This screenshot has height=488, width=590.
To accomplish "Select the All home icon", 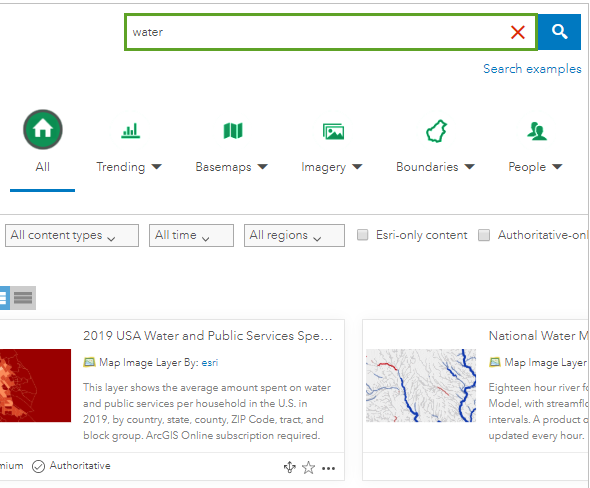I will click(43, 129).
